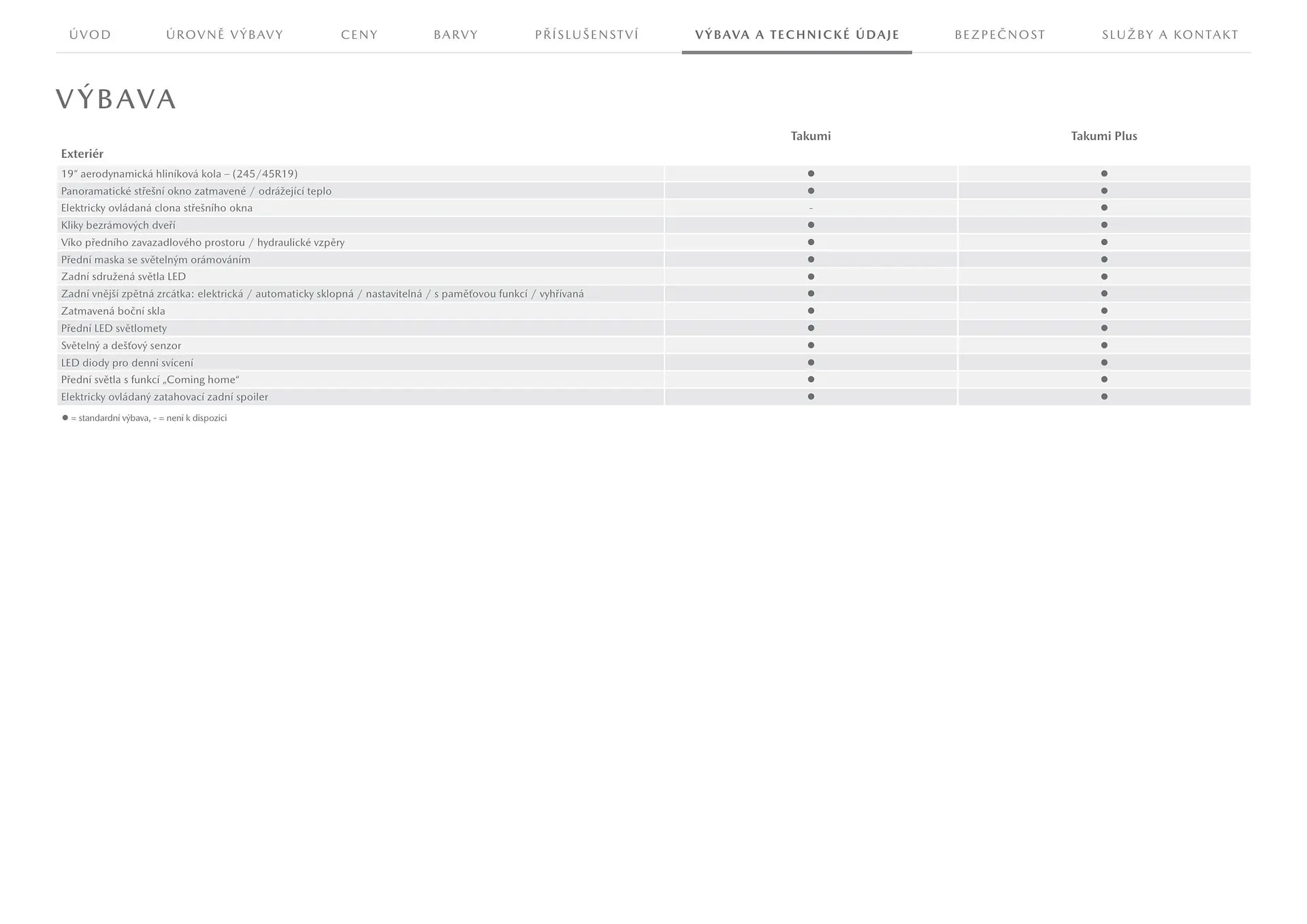This screenshot has height=924, width=1307.
Task: Click the legend dot for standardní výbava
Action: coord(65,418)
